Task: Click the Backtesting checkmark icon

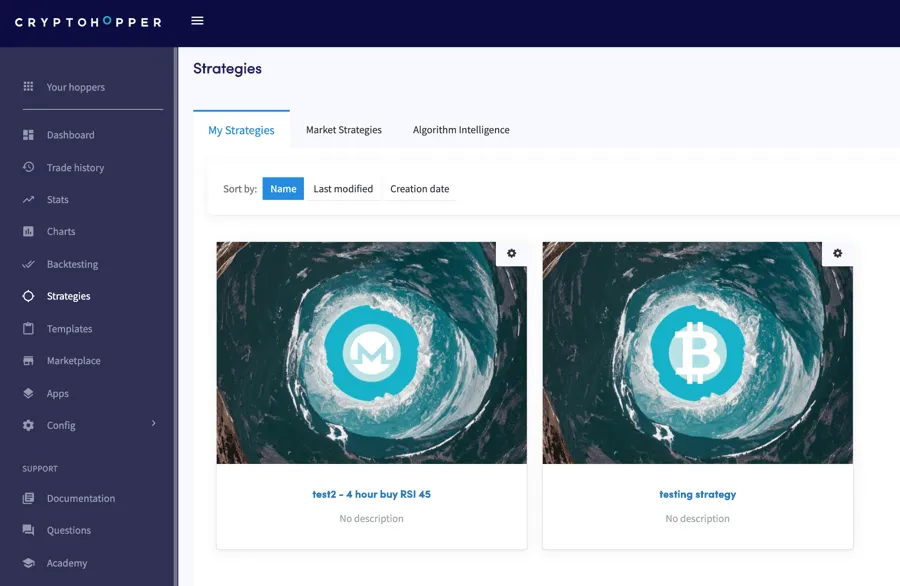Action: tap(28, 264)
